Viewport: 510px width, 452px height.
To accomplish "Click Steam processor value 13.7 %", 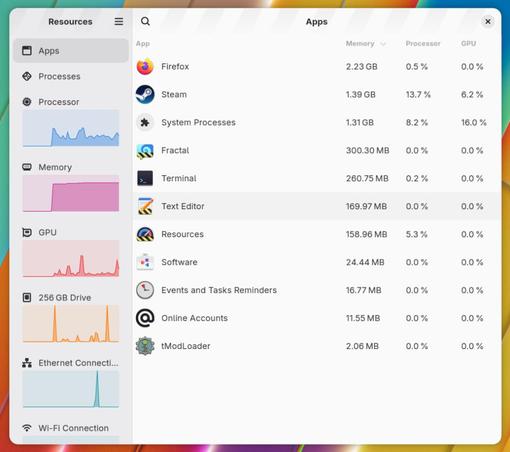I will [418, 95].
